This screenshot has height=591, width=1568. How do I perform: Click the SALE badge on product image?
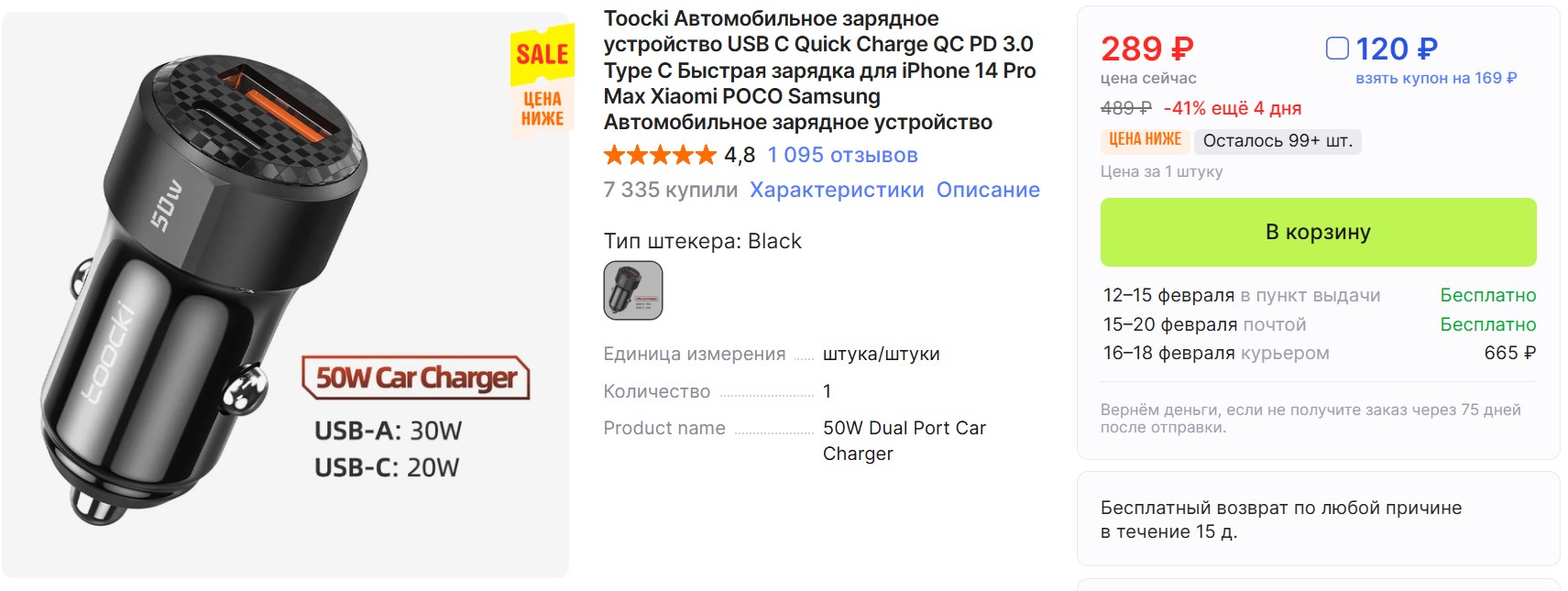click(x=542, y=55)
